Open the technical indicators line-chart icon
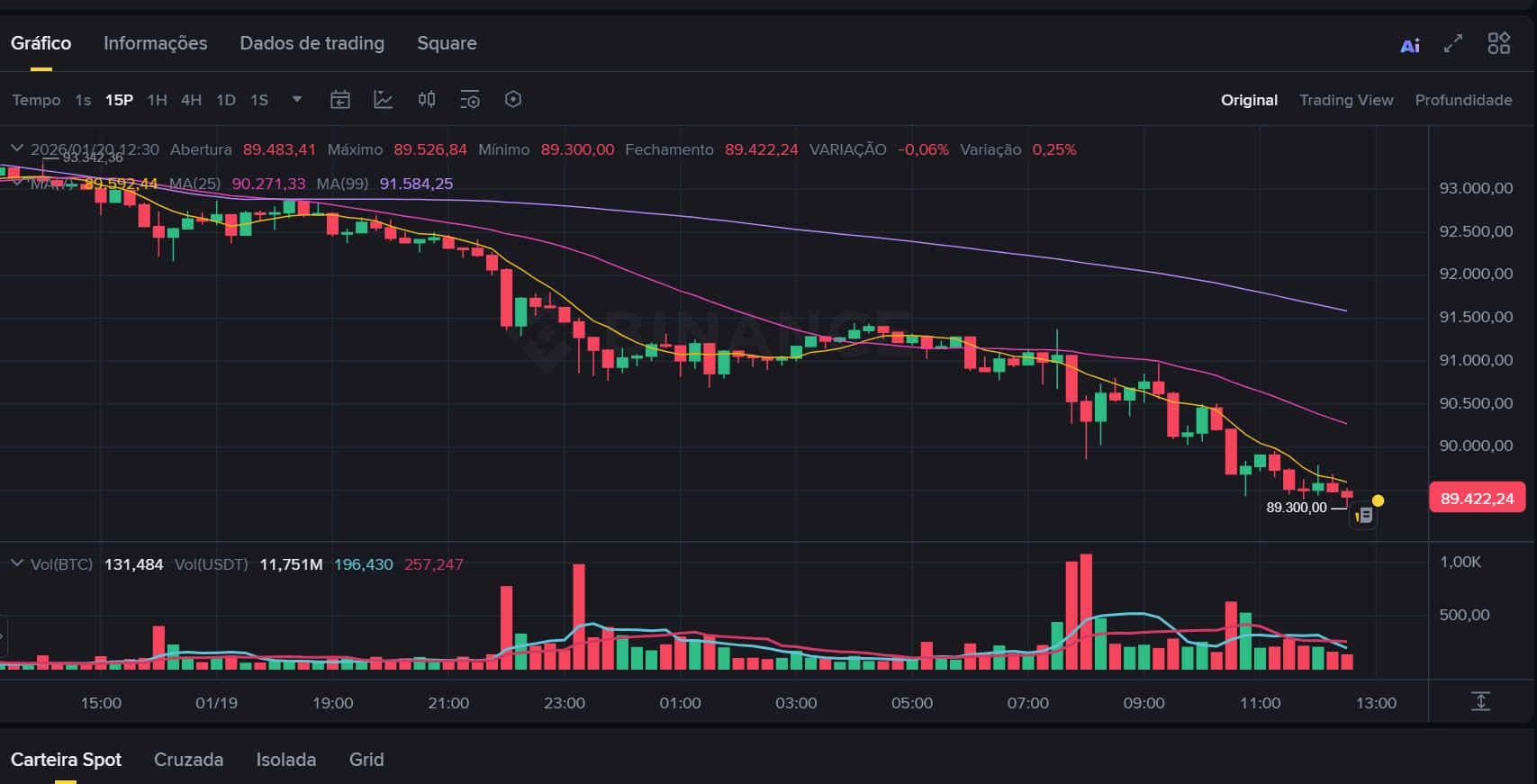 point(384,100)
